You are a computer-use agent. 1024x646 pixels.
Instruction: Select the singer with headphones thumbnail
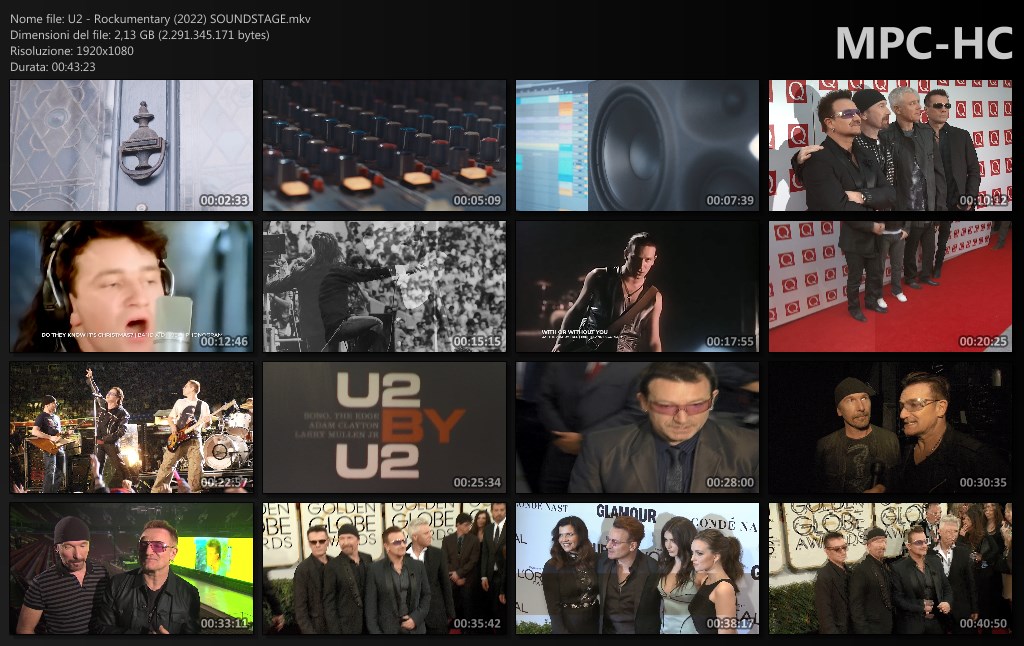pyautogui.click(x=131, y=287)
